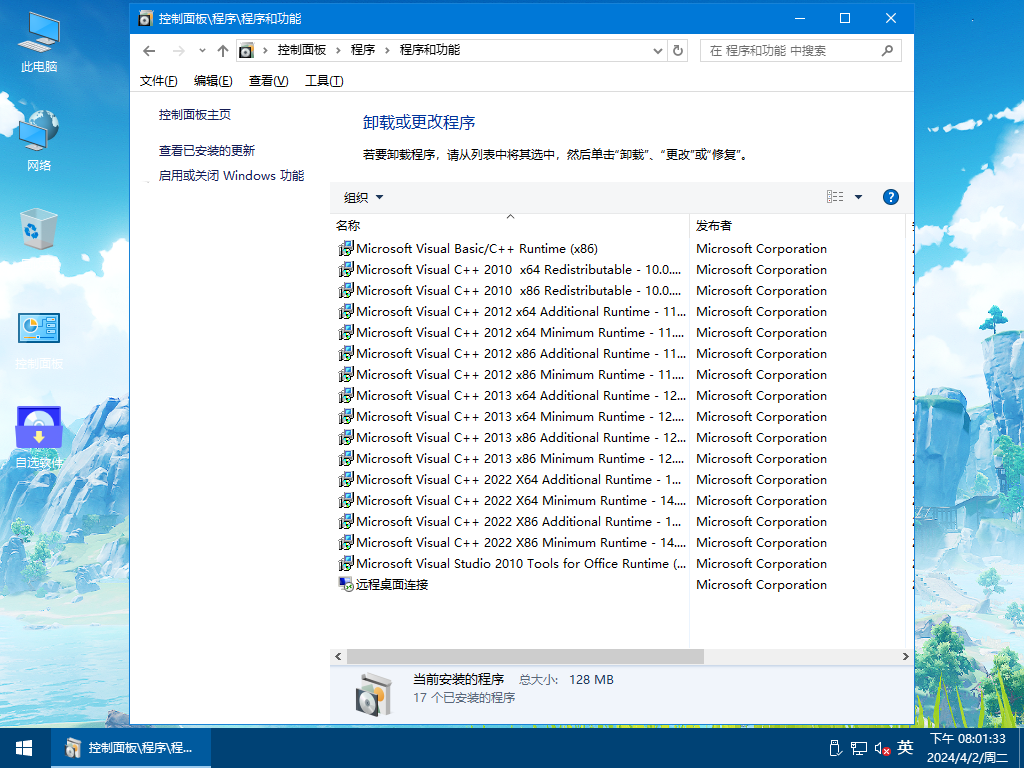Click the search box for 程序和功能

[792, 50]
